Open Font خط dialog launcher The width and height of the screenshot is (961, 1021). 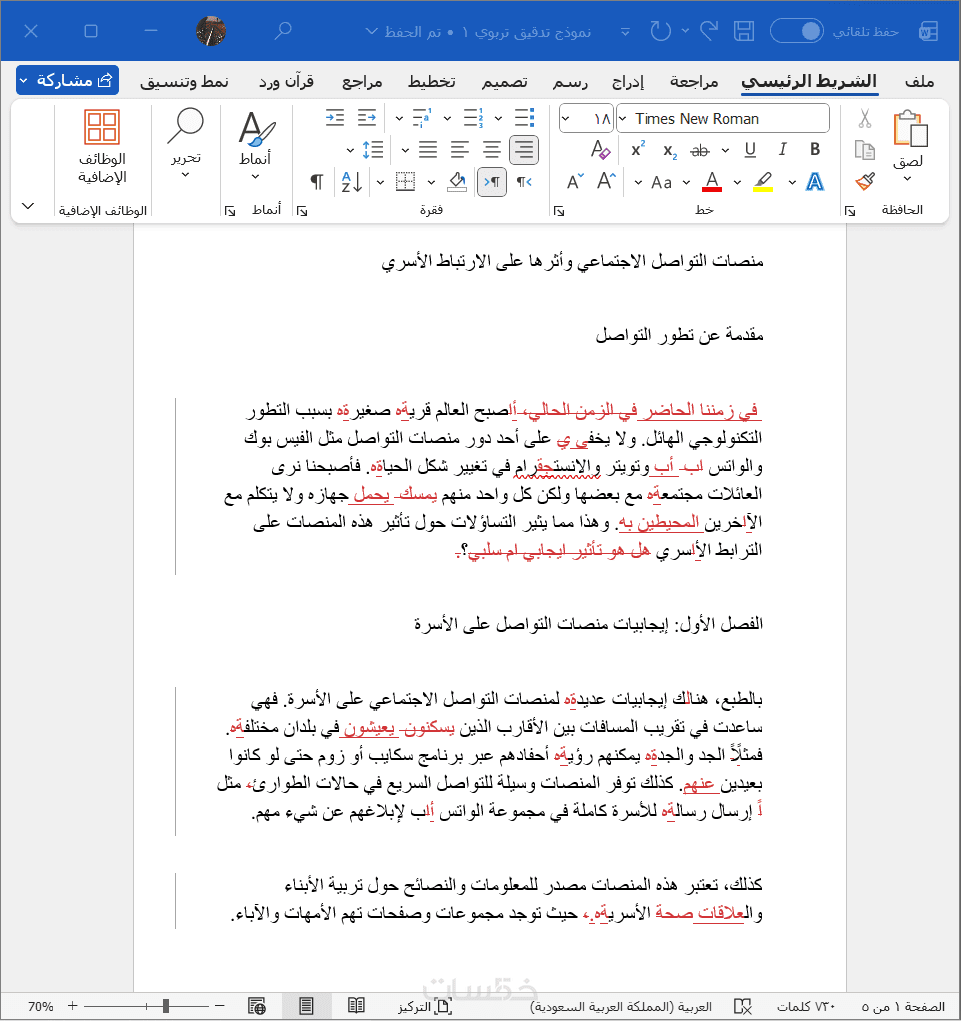[x=559, y=210]
